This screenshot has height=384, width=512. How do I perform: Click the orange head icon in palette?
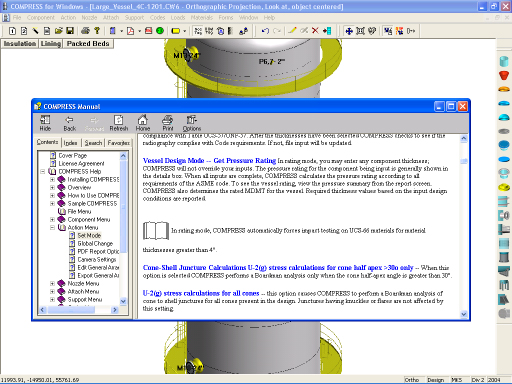pos(504,89)
